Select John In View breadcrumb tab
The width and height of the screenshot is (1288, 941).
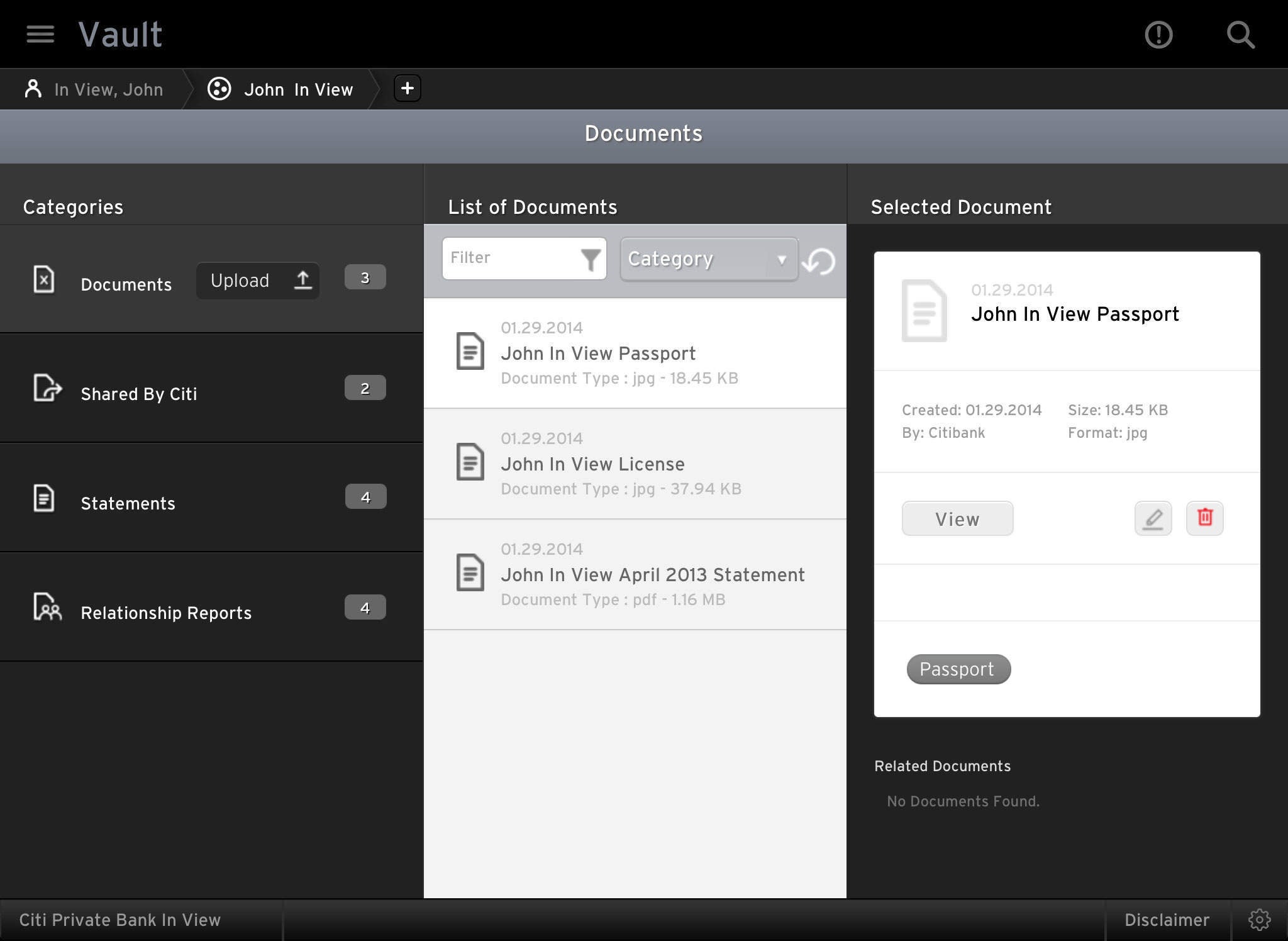point(281,89)
